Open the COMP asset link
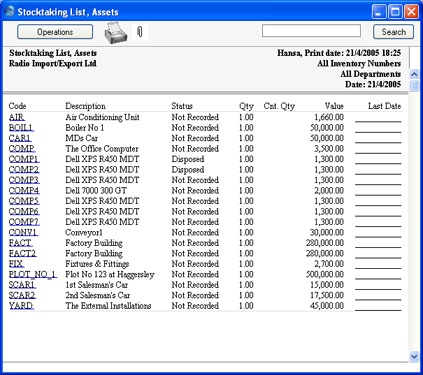The width and height of the screenshot is (423, 375). tap(22, 149)
